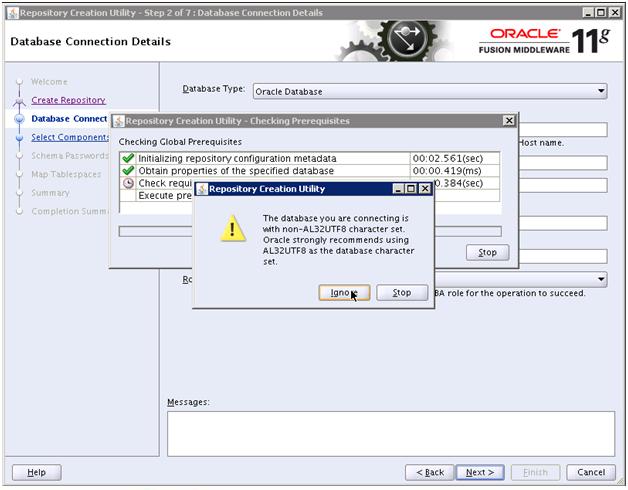Click the AL32UTF8 warning message text
Screen dimensions: 628x490
click(338, 240)
